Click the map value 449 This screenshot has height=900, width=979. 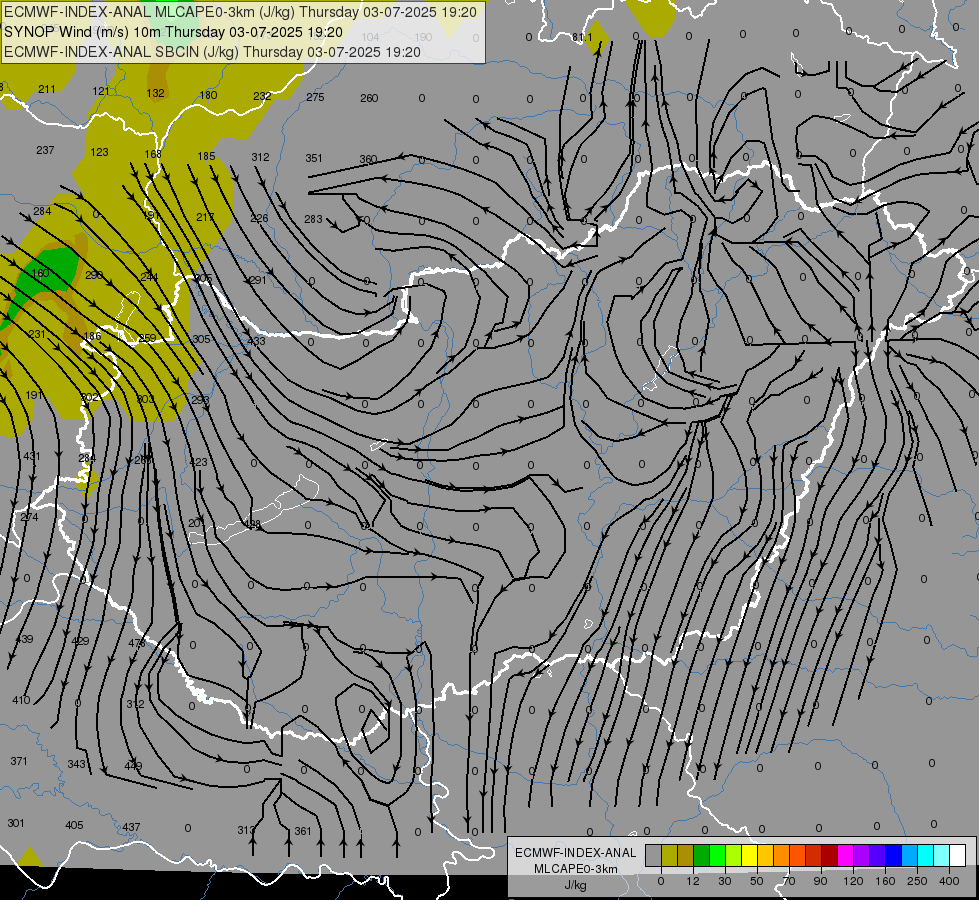pos(133,766)
